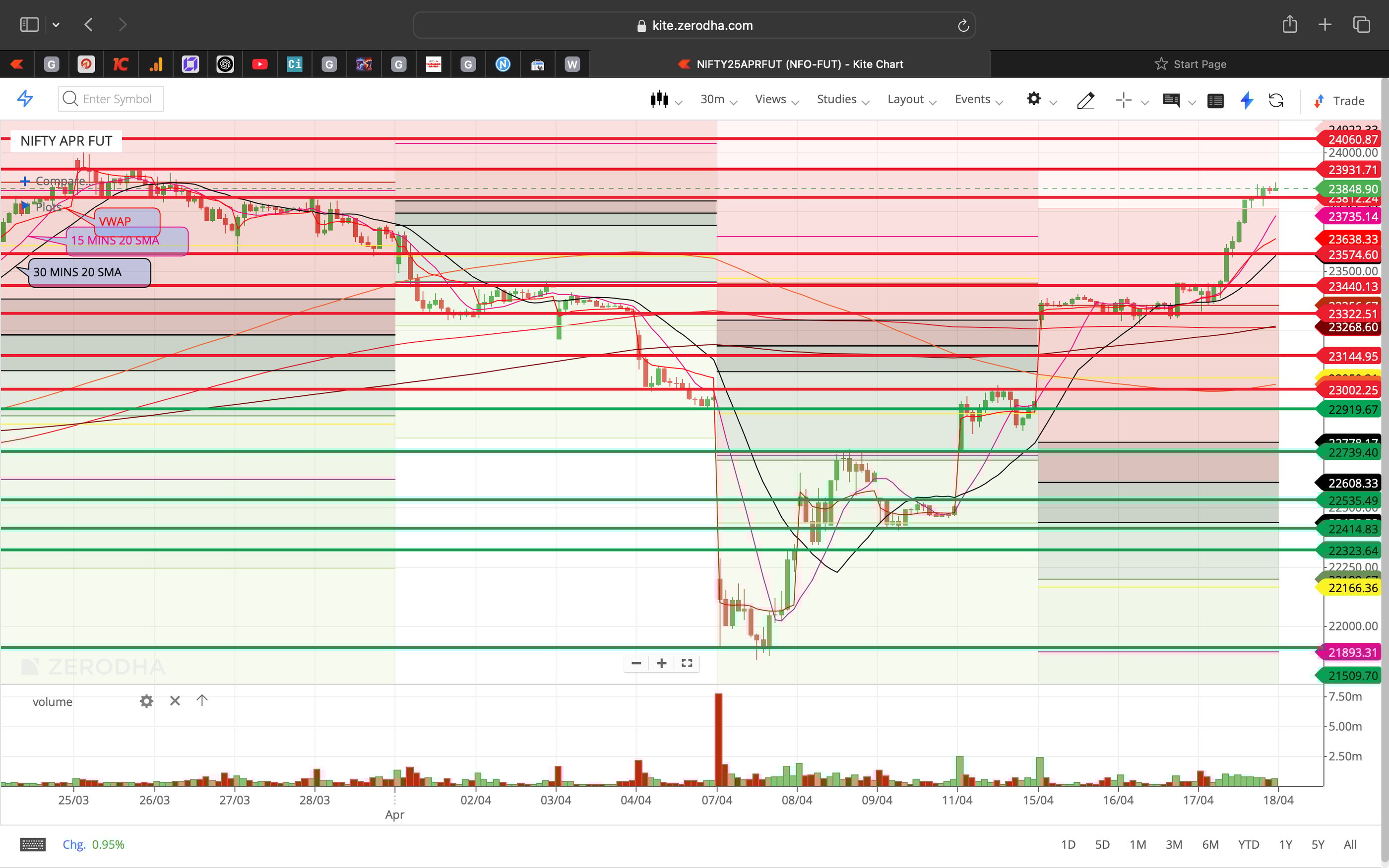Image resolution: width=1389 pixels, height=868 pixels.
Task: Close the volume study pane
Action: point(175,700)
